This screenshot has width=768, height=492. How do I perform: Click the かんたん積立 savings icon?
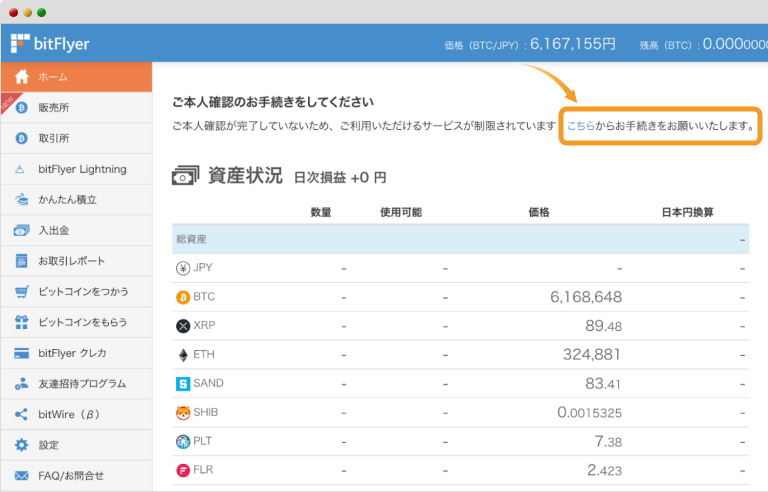22,199
